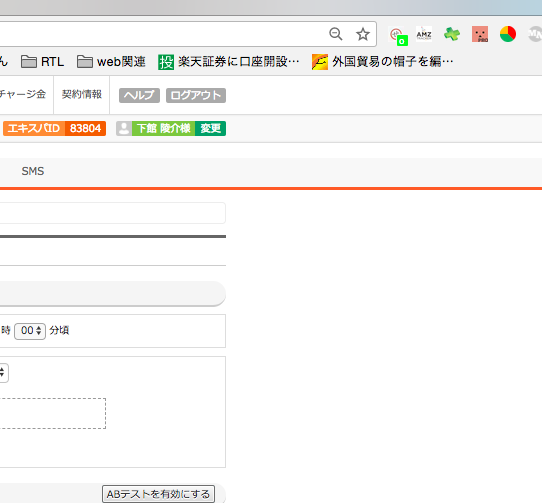This screenshot has height=503, width=542.
Task: Click the empty text input field below SMS
Action: click(x=112, y=213)
